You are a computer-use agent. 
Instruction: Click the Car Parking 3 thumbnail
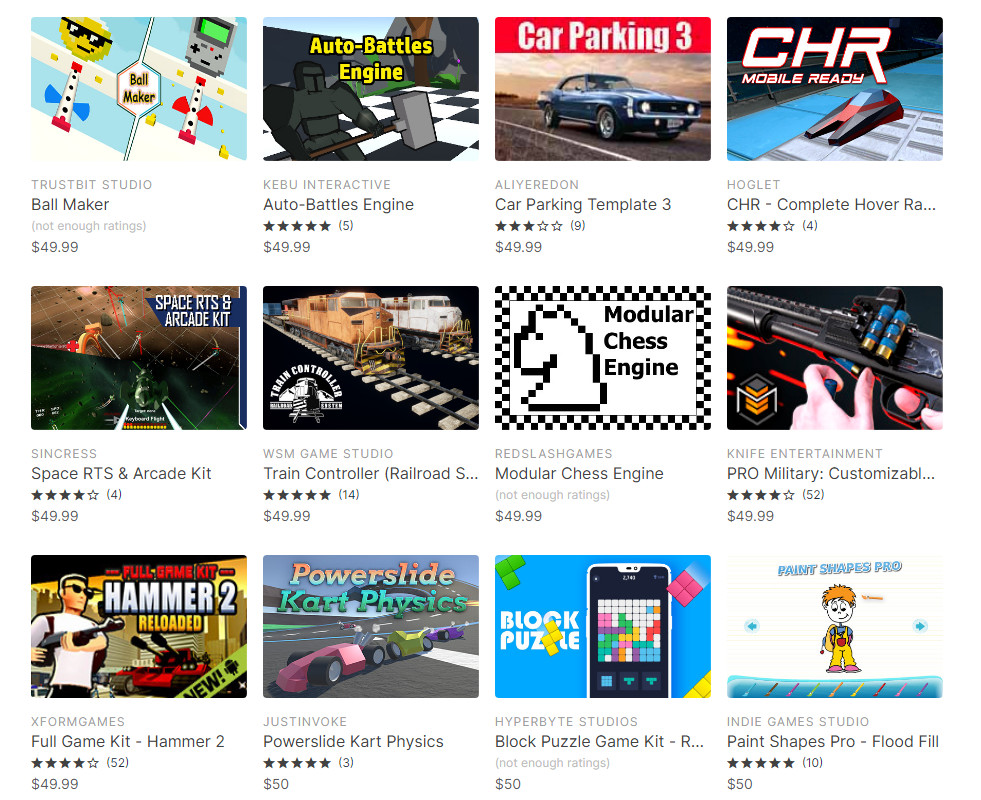(603, 89)
